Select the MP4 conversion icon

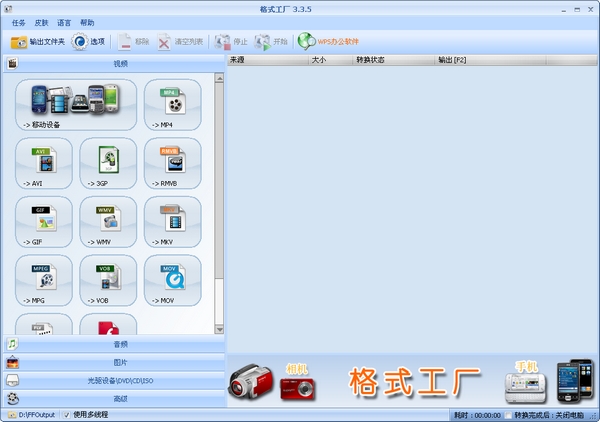[172, 103]
